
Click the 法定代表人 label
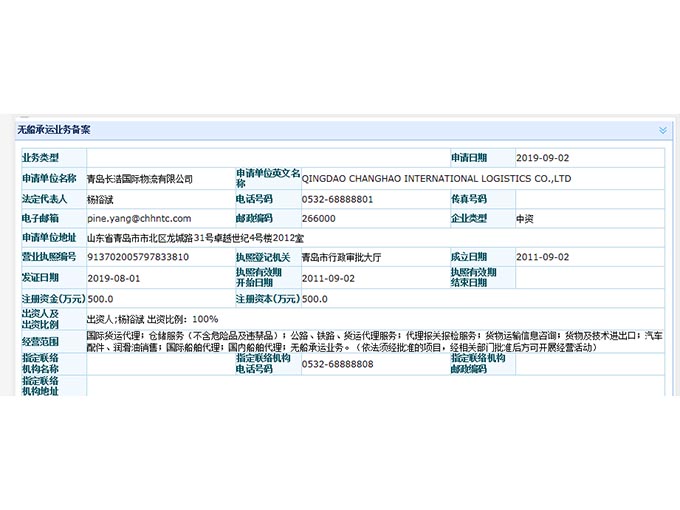tap(44, 199)
